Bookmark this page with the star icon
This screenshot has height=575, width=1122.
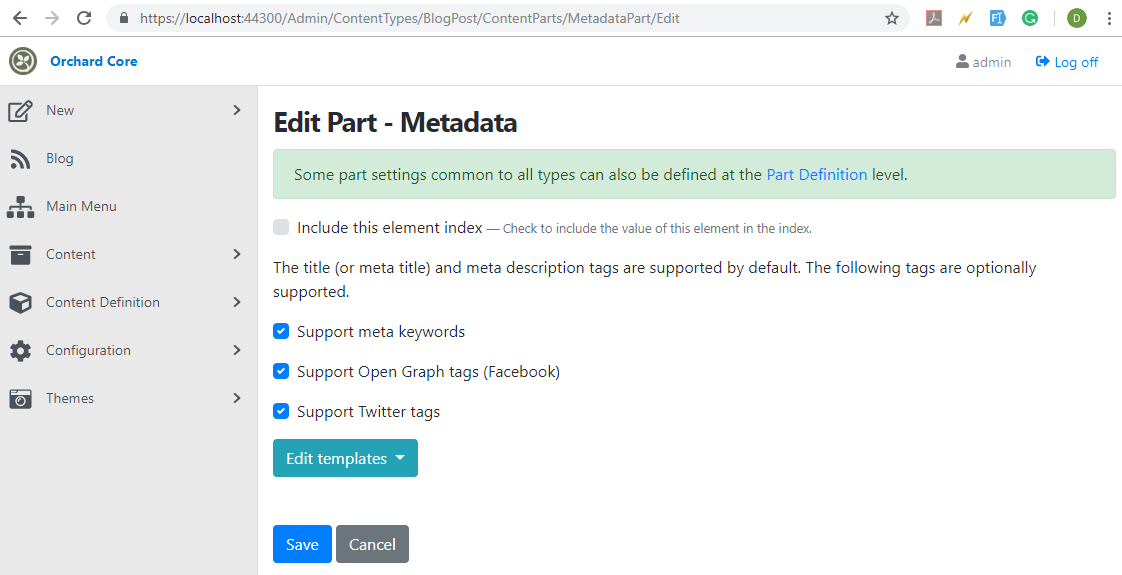(892, 19)
